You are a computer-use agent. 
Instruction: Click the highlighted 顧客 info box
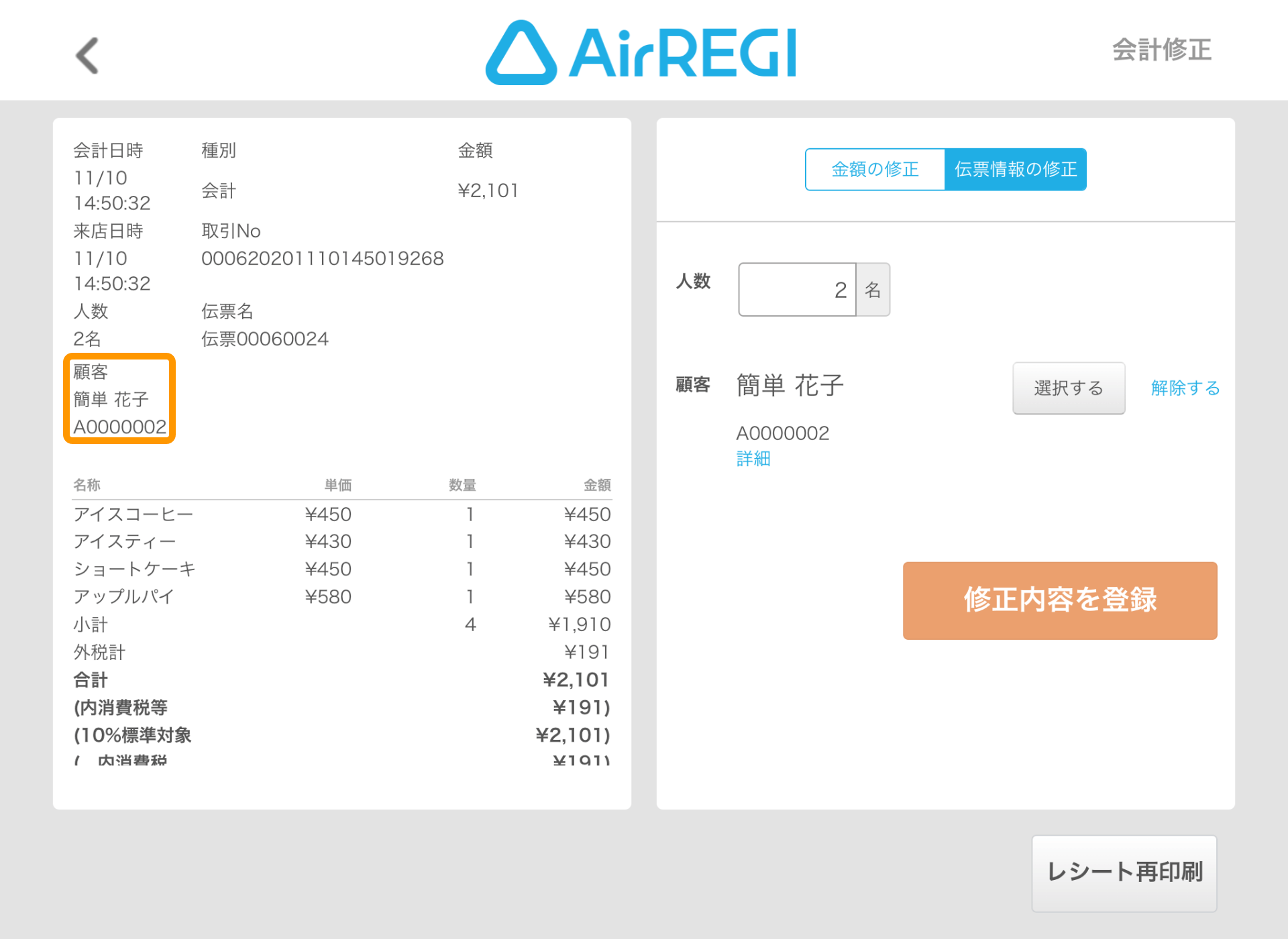(119, 399)
